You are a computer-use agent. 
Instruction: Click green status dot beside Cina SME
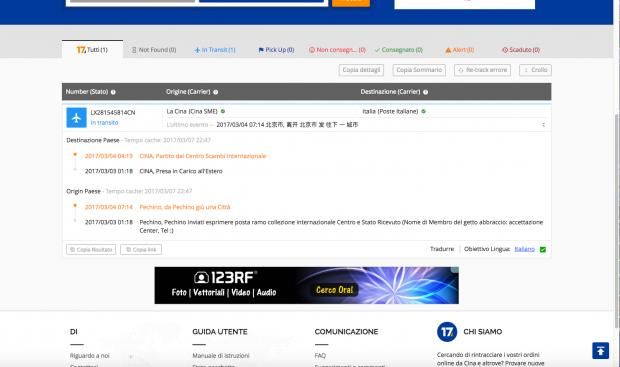click(x=223, y=112)
